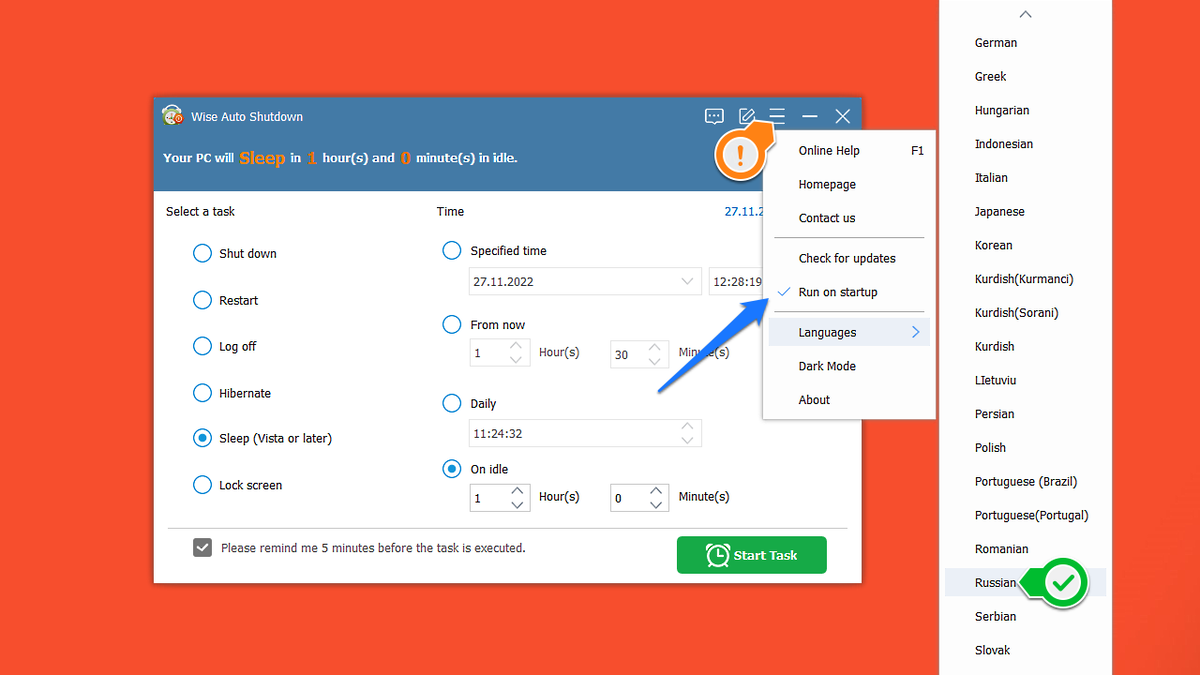1200x675 pixels.
Task: Choose the Daily radio button
Action: pyautogui.click(x=452, y=403)
